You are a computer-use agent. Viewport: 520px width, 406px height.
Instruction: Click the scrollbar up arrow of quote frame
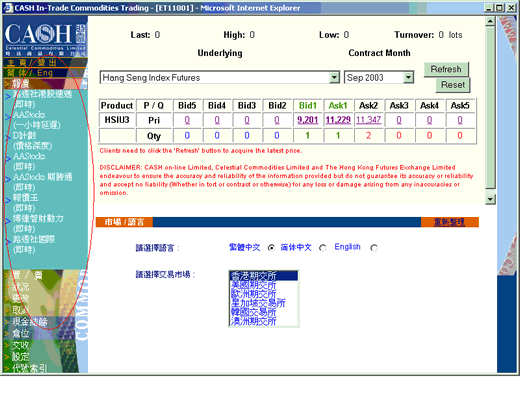[490, 21]
